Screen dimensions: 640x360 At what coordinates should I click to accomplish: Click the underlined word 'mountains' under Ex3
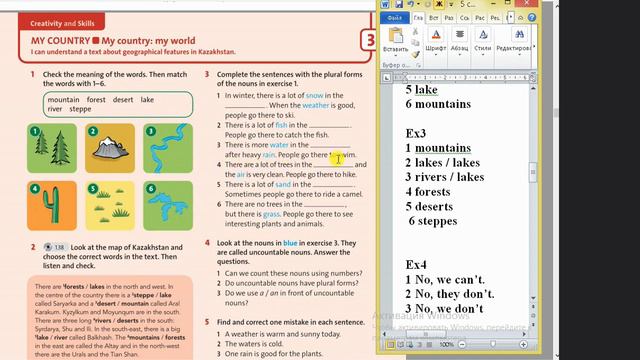443,148
